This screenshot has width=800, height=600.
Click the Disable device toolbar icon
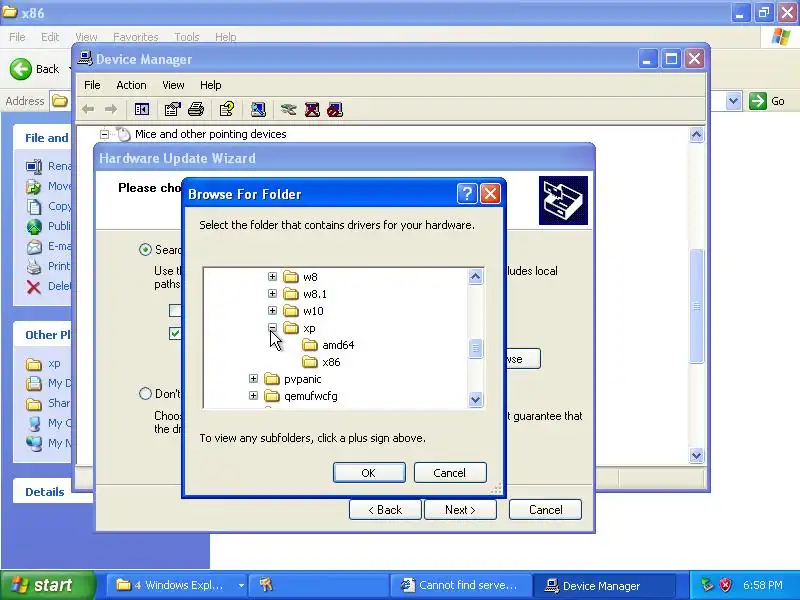[335, 109]
